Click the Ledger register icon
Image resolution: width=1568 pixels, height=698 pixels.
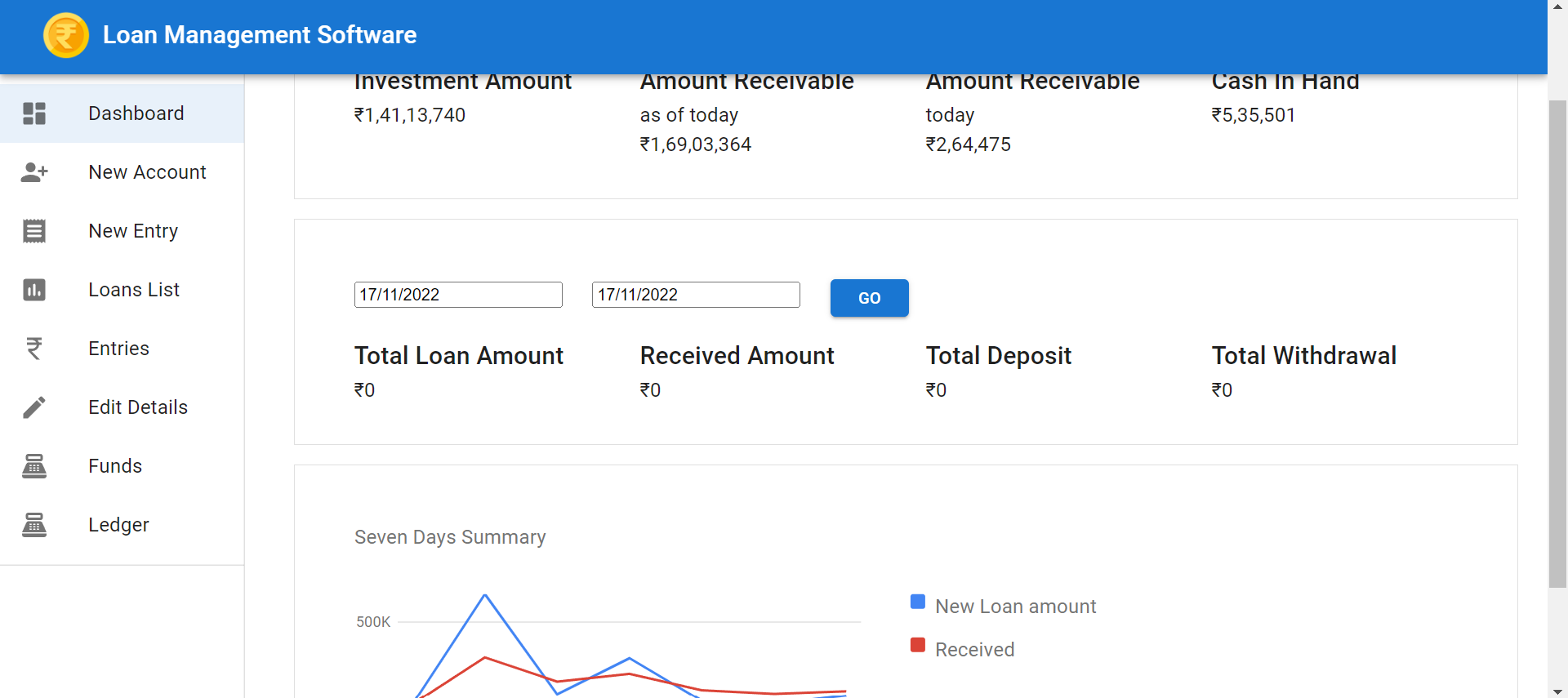pyautogui.click(x=34, y=525)
